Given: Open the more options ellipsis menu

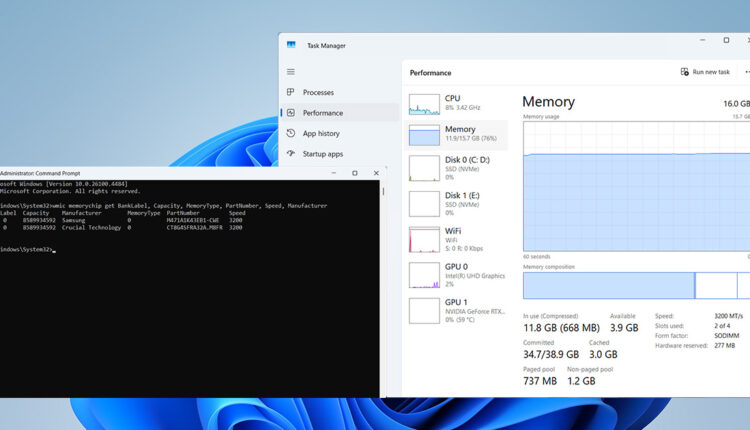Looking at the screenshot, I should [x=746, y=72].
